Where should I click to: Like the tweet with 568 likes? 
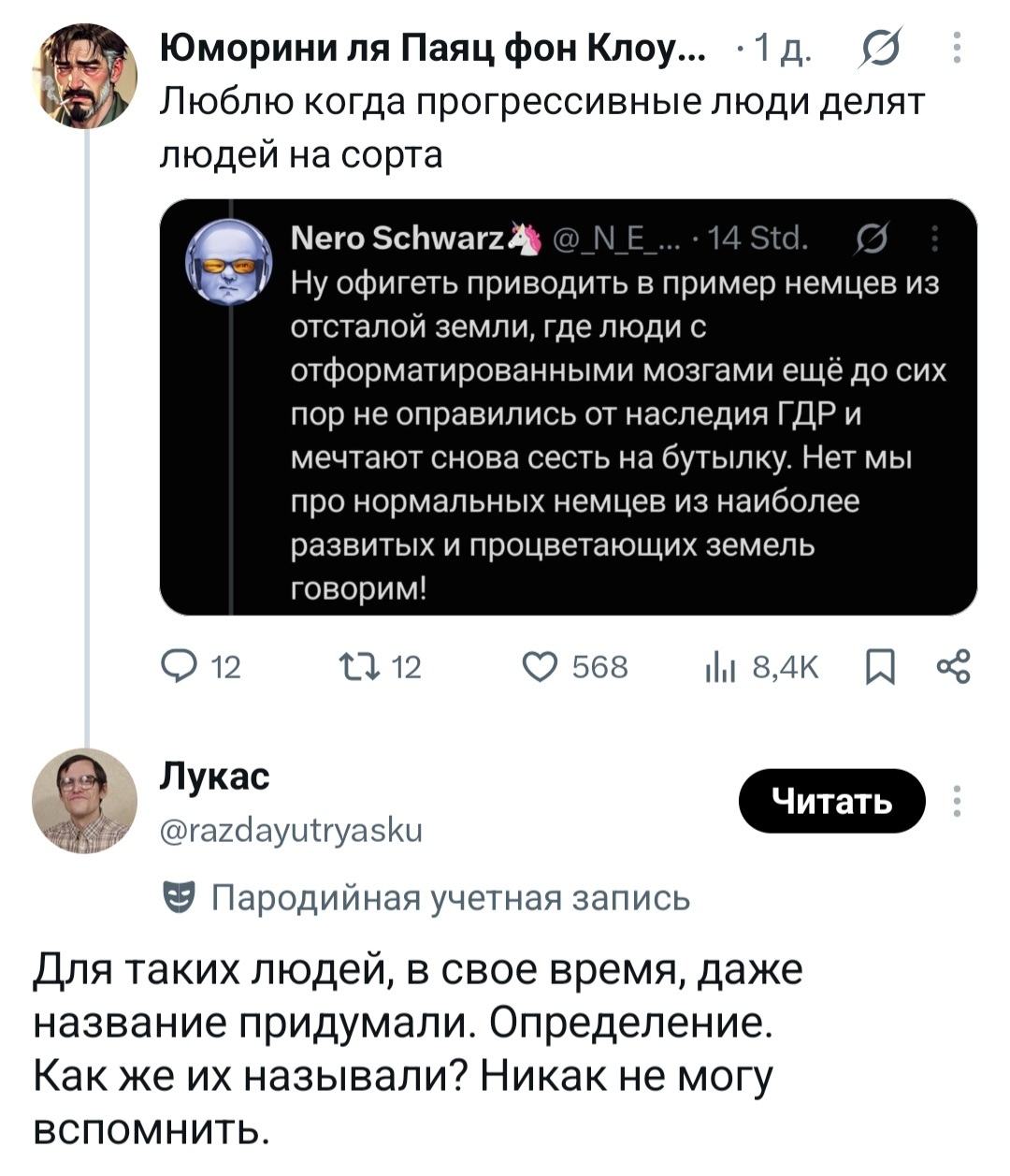pyautogui.click(x=575, y=667)
